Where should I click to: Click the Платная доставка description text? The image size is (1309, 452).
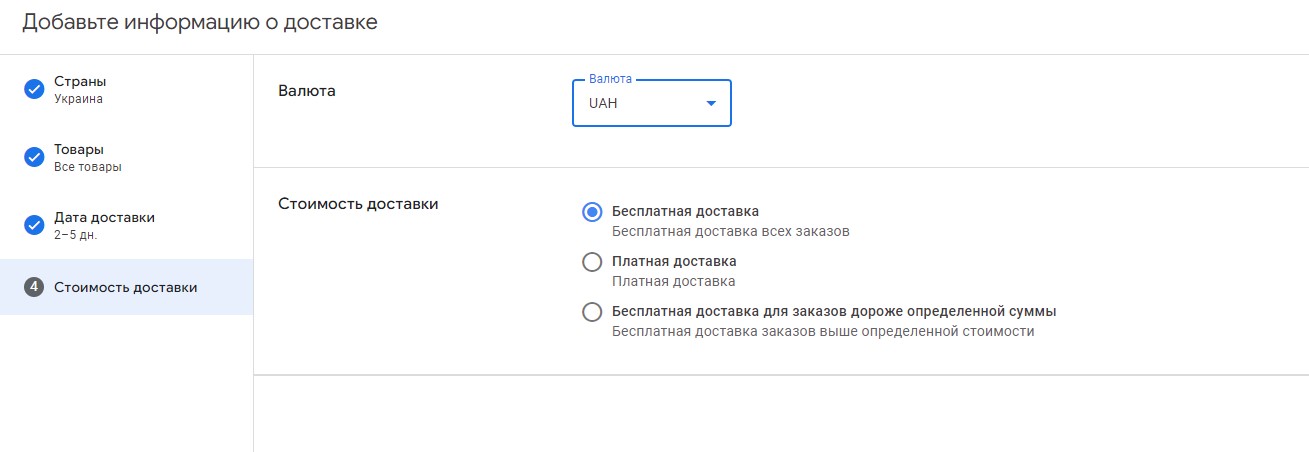(x=673, y=281)
